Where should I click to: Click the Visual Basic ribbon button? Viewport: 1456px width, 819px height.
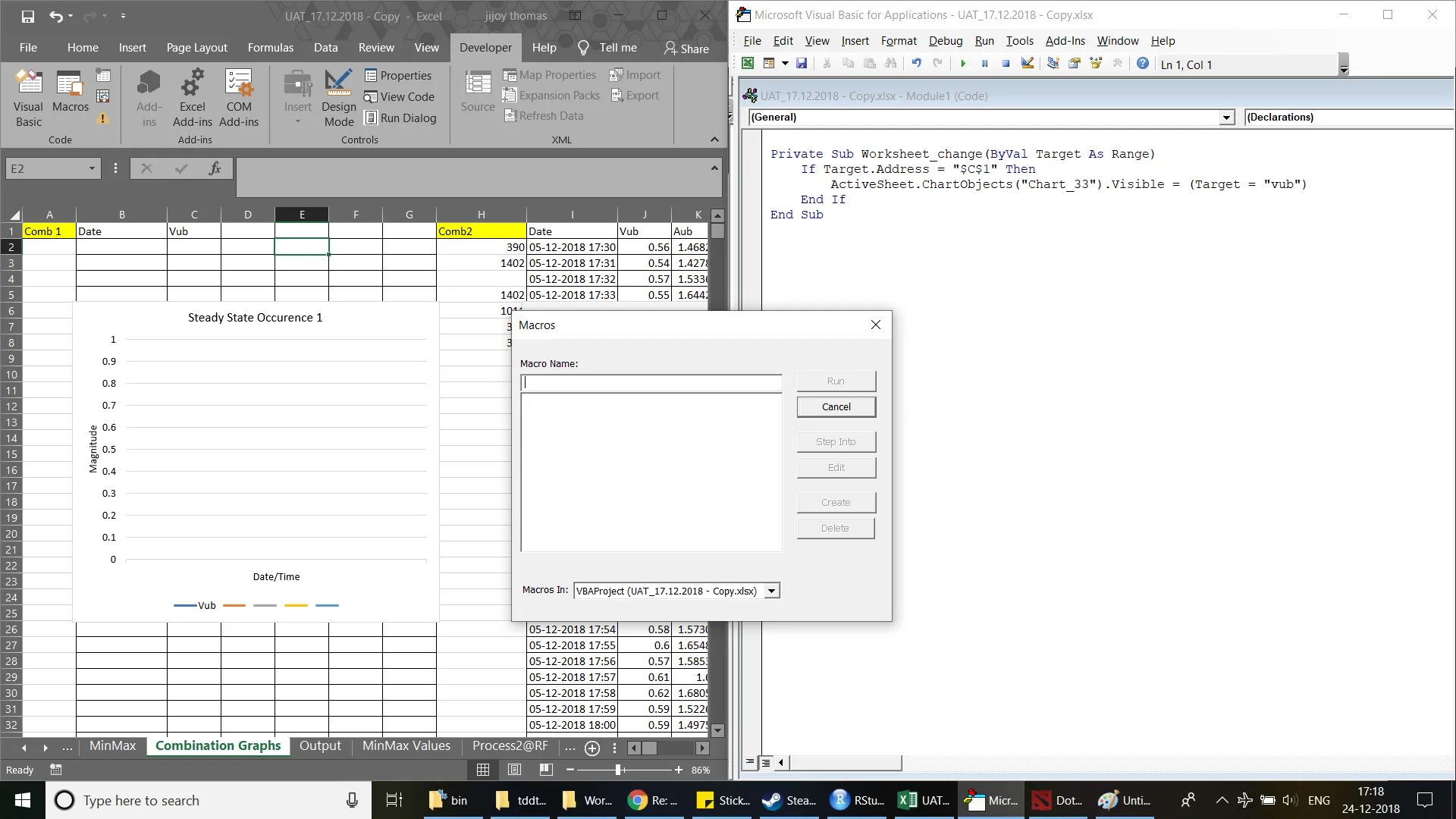click(29, 99)
